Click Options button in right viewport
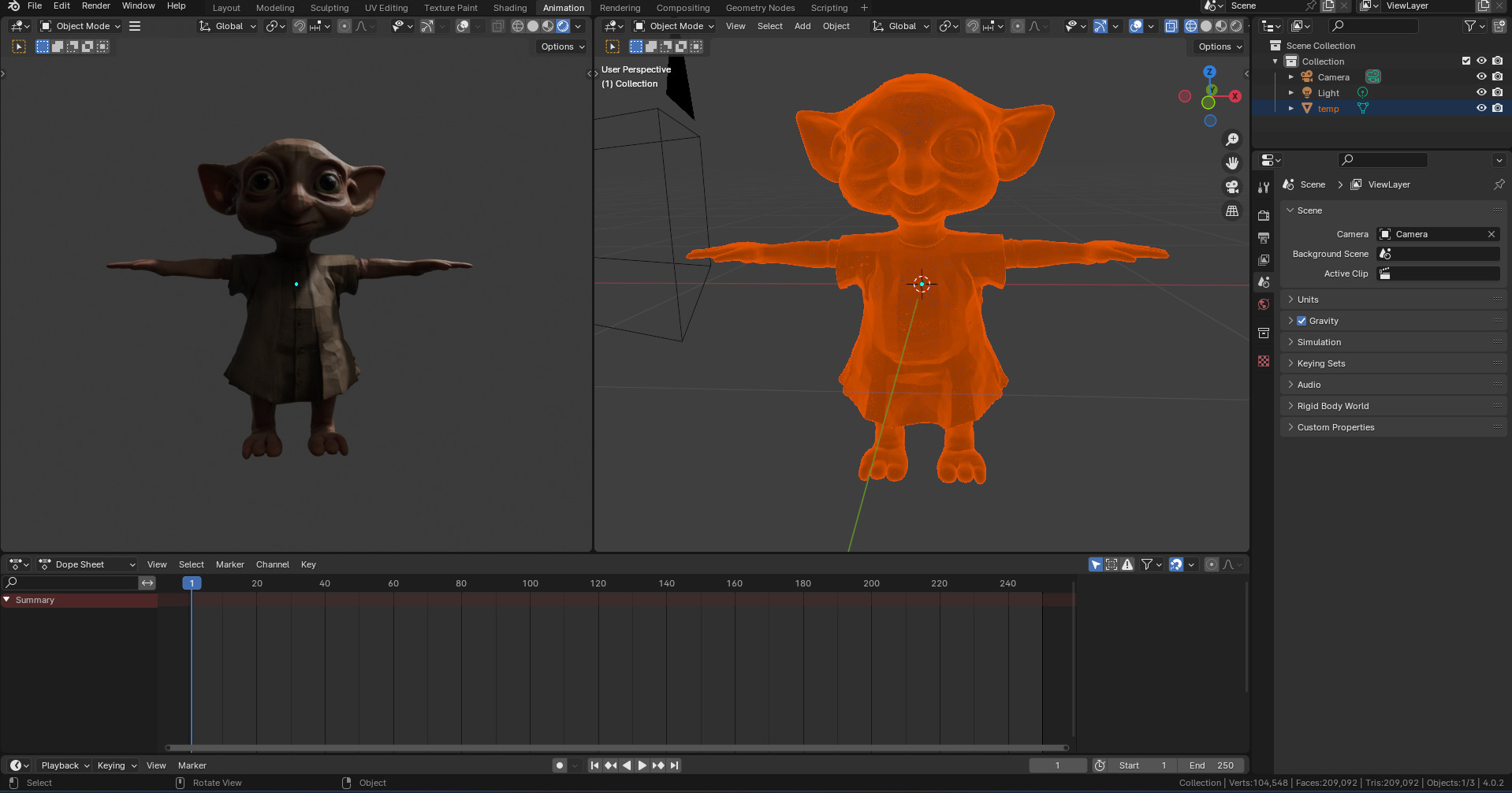This screenshot has width=1512, height=793. [x=1220, y=47]
